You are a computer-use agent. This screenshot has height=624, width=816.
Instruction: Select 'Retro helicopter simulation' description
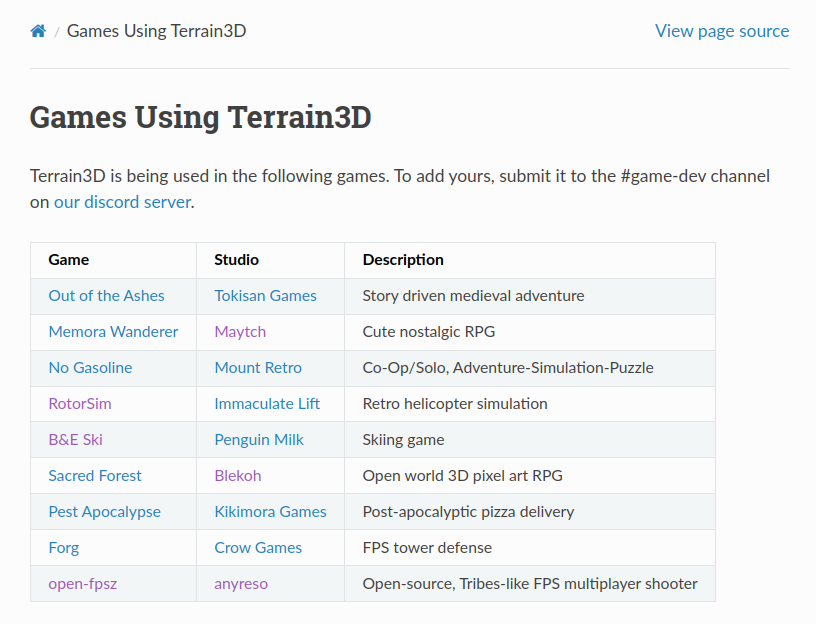coord(455,403)
